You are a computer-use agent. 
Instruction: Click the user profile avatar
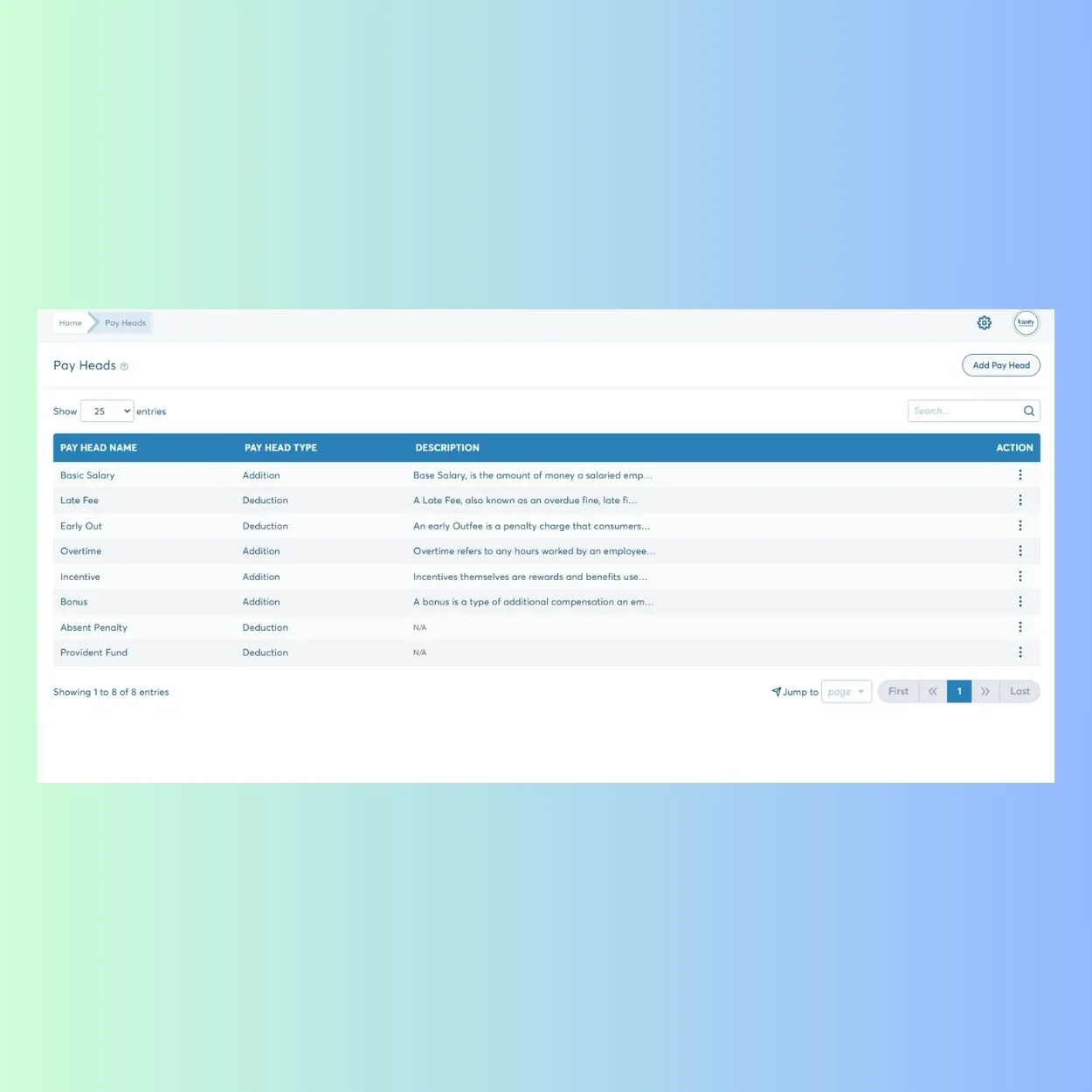coord(1026,323)
